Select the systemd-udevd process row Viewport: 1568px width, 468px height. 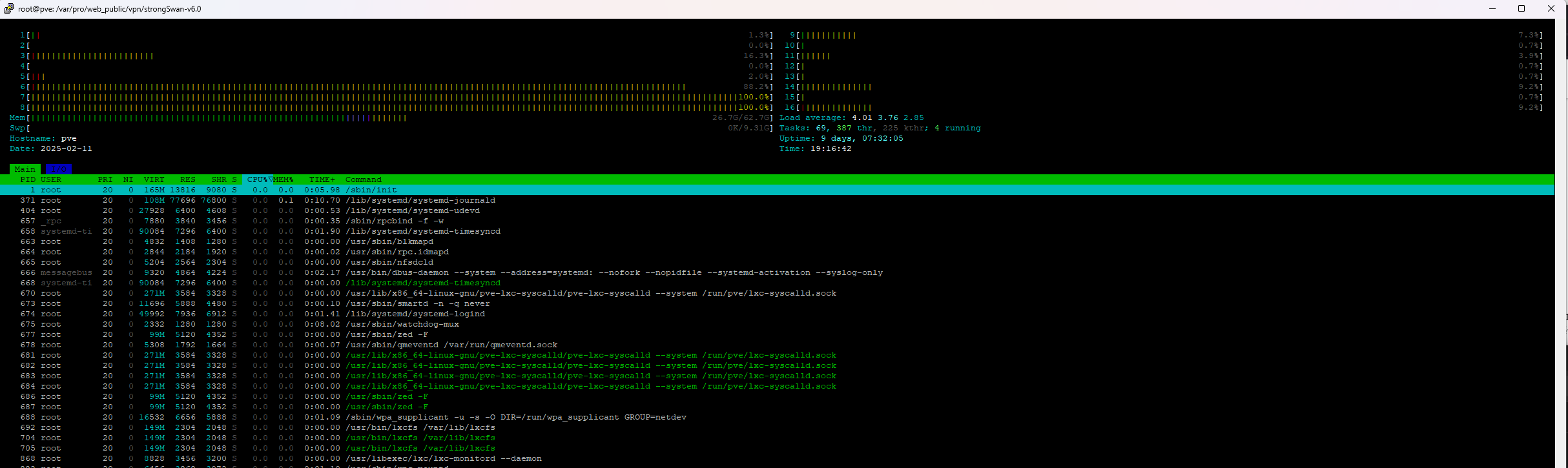point(777,210)
